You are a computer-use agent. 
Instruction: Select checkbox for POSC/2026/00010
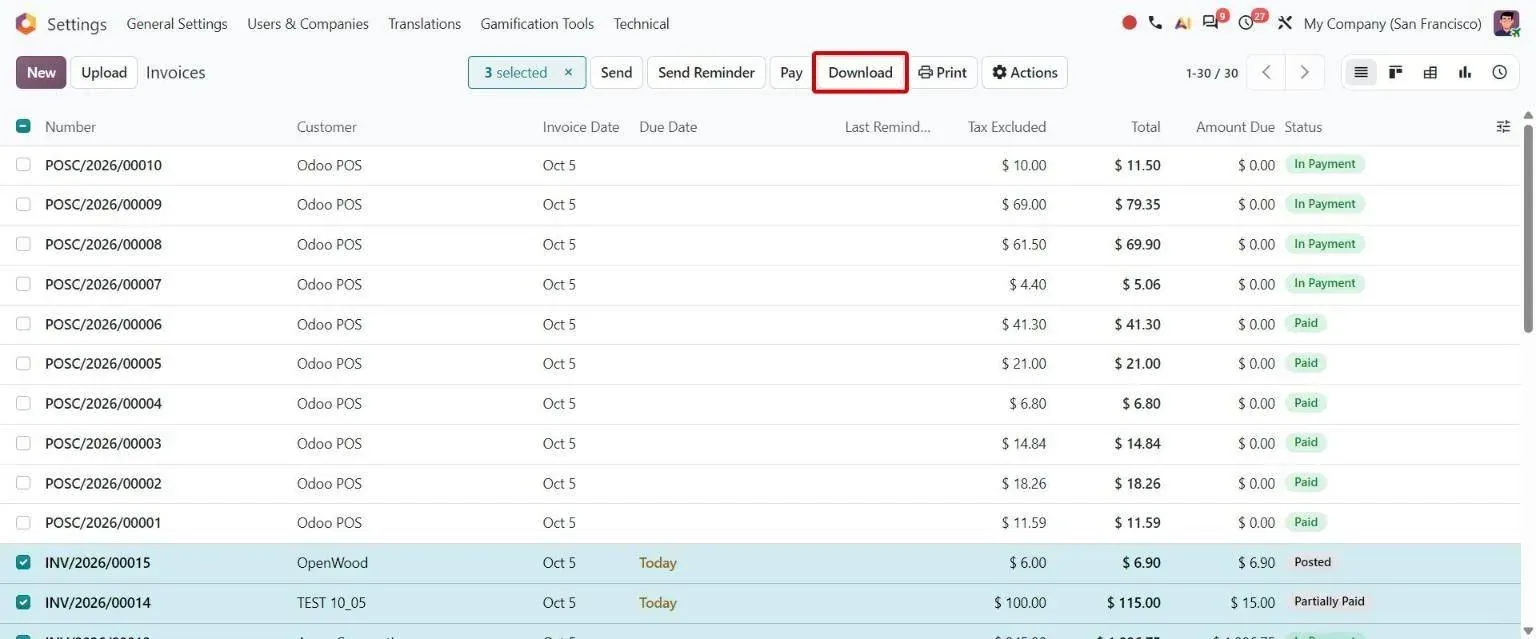(x=23, y=165)
